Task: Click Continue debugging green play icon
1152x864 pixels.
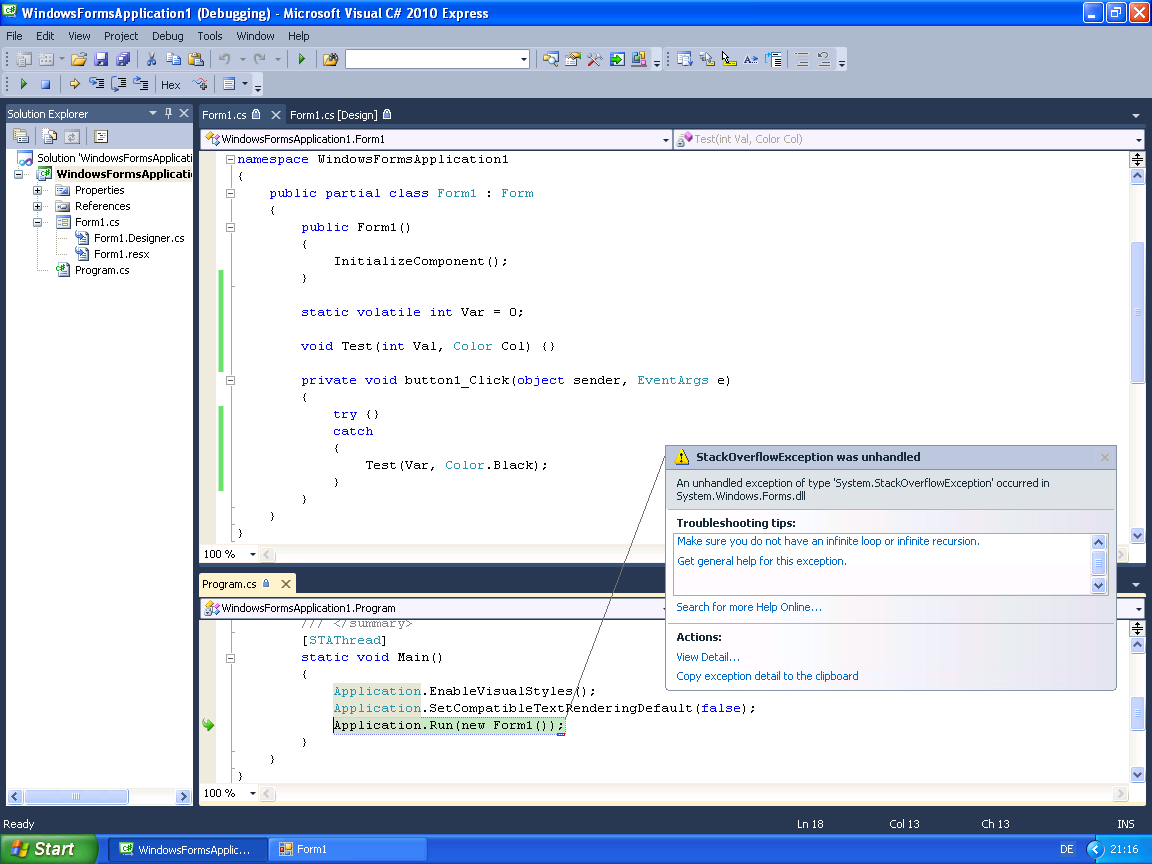Action: (x=24, y=84)
